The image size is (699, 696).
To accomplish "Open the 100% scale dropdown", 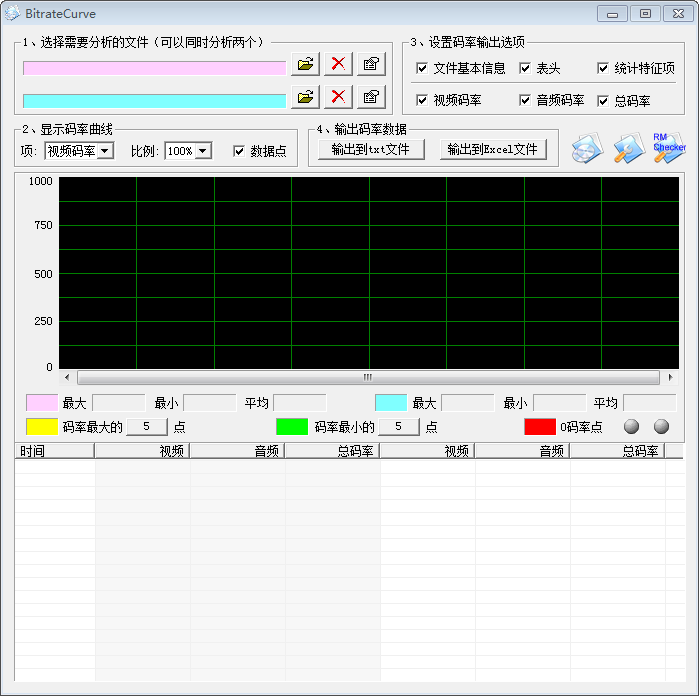I will tap(203, 151).
